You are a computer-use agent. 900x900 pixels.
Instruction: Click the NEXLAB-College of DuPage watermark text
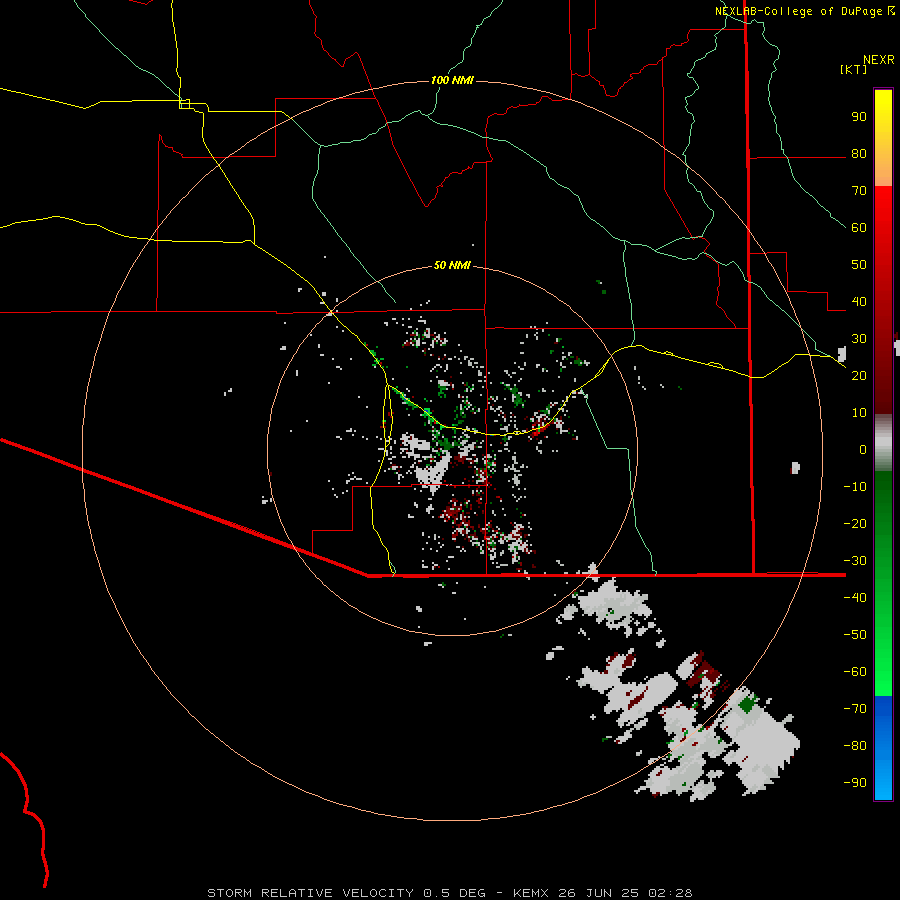805,11
